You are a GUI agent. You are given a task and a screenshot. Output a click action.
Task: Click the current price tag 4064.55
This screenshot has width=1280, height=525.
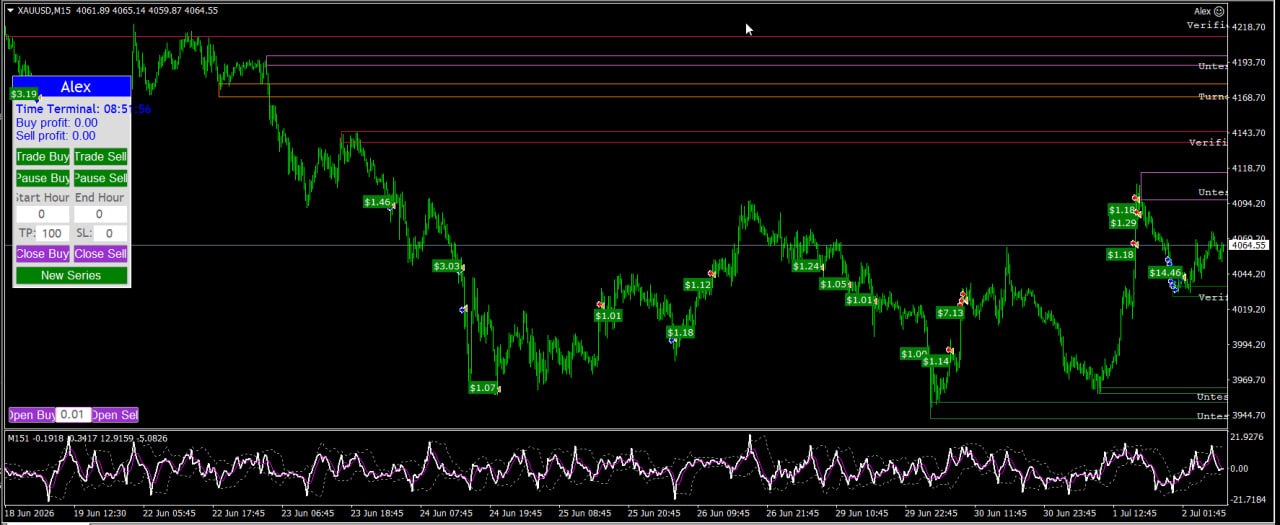pos(1249,245)
